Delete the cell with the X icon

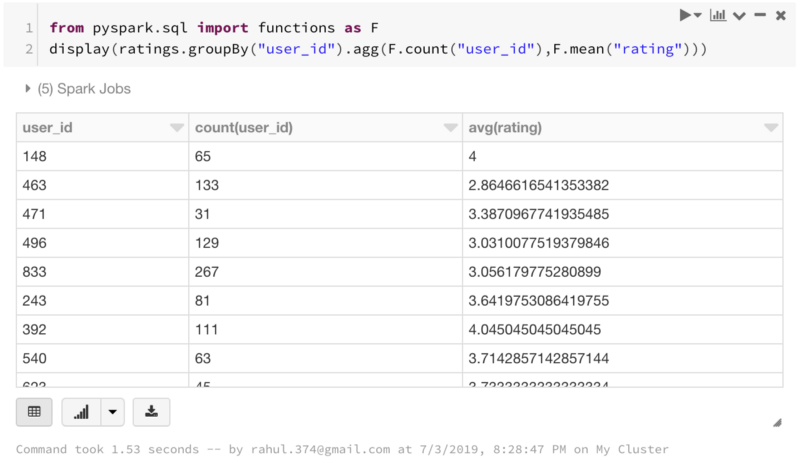[780, 15]
